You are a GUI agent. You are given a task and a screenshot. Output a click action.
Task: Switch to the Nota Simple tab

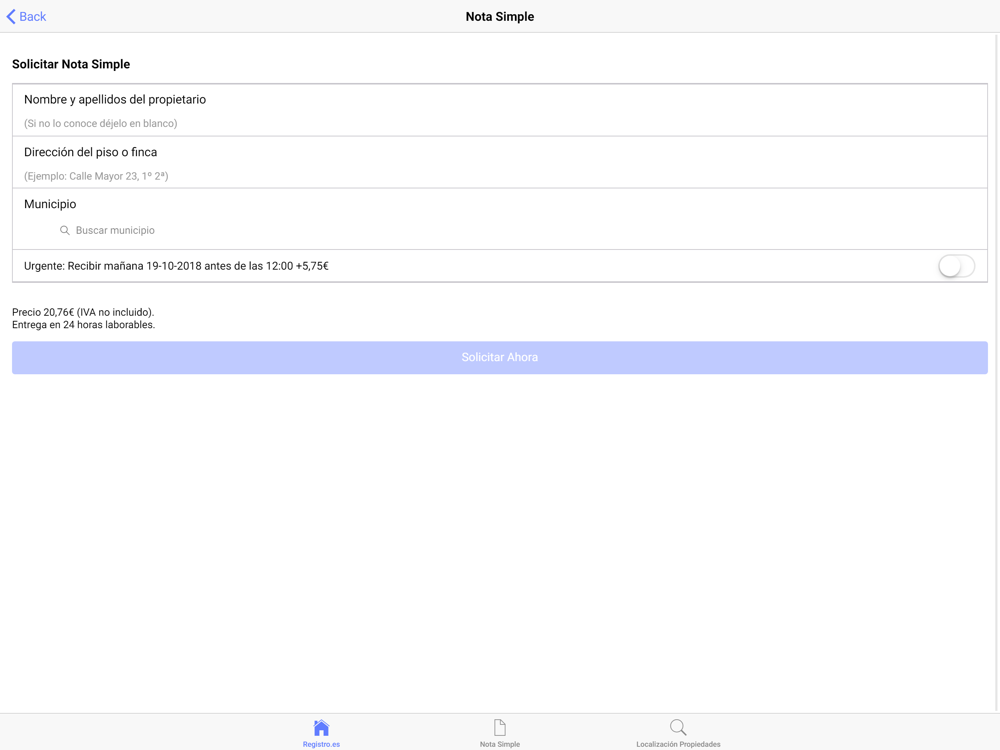(499, 733)
